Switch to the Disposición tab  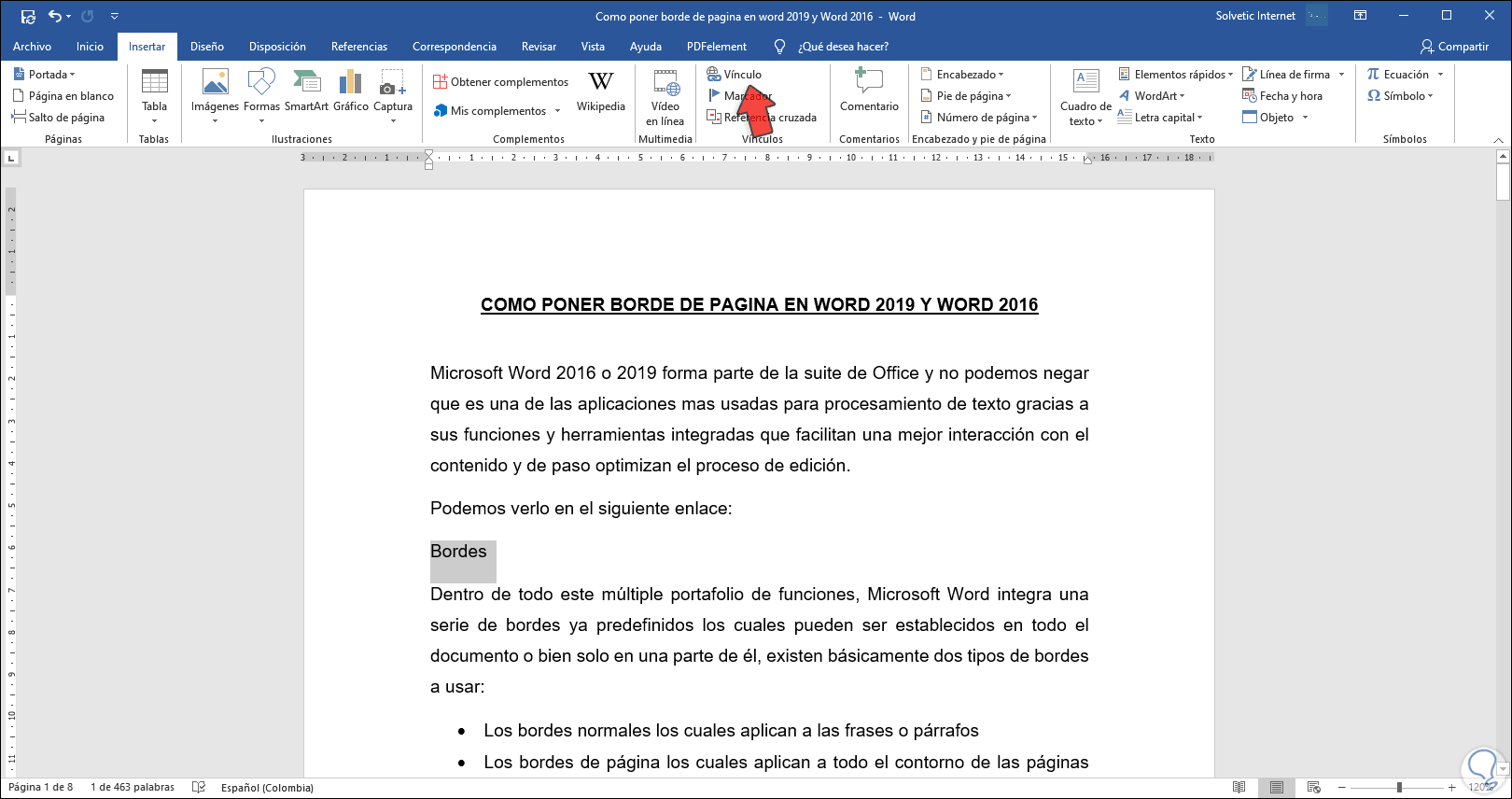tap(277, 47)
